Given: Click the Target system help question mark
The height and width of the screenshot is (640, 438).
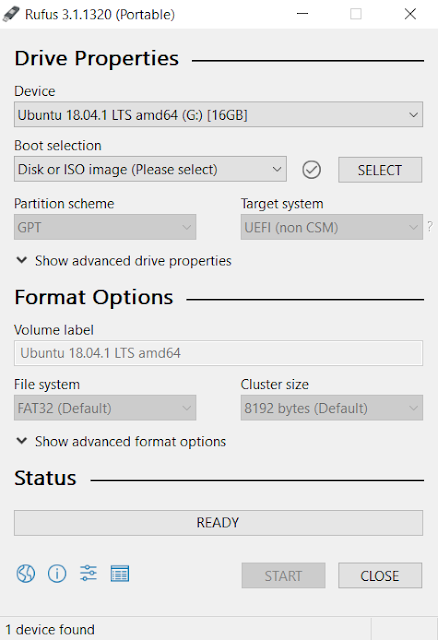Looking at the screenshot, I should [430, 226].
